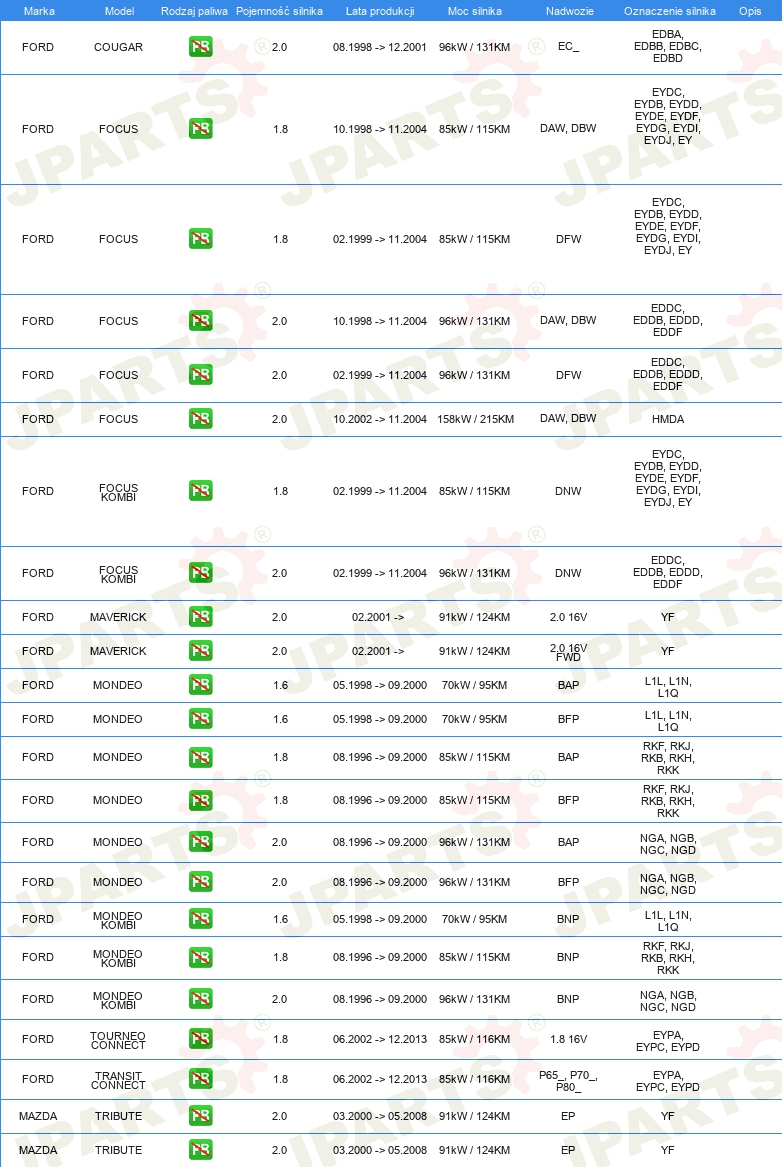Click the petrol icon in the Tourneo Connect row
The height and width of the screenshot is (1167, 782).
[201, 1039]
